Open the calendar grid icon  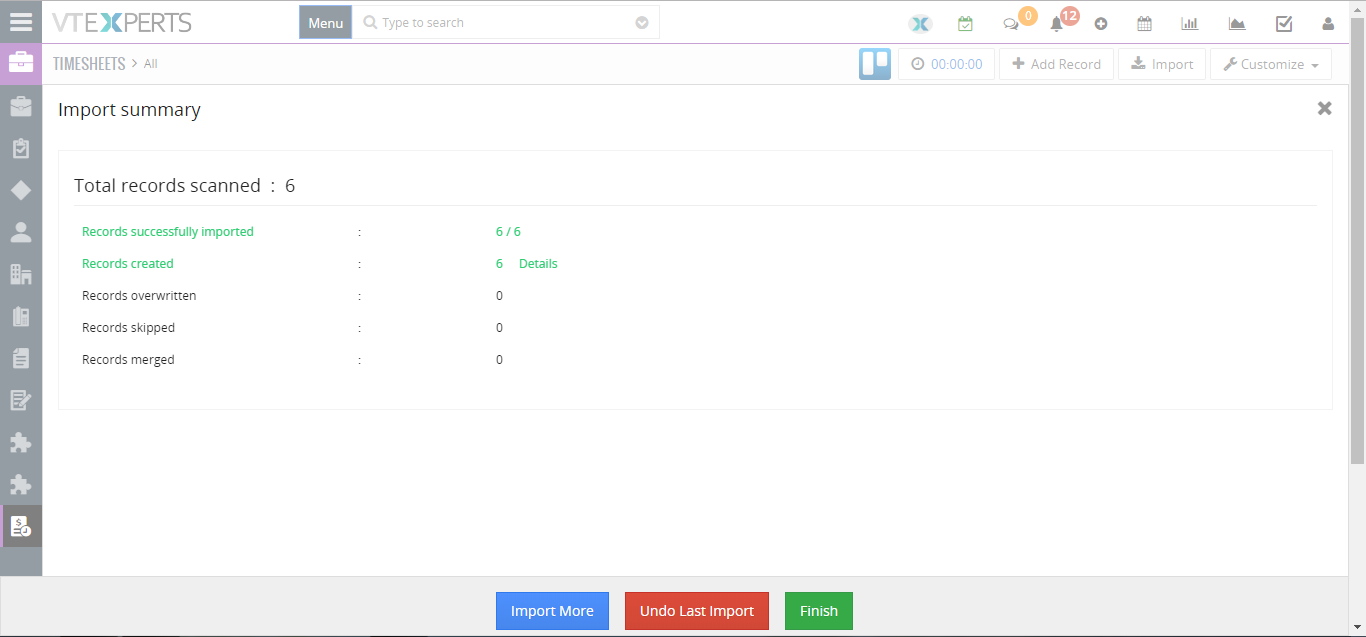[x=1145, y=24]
